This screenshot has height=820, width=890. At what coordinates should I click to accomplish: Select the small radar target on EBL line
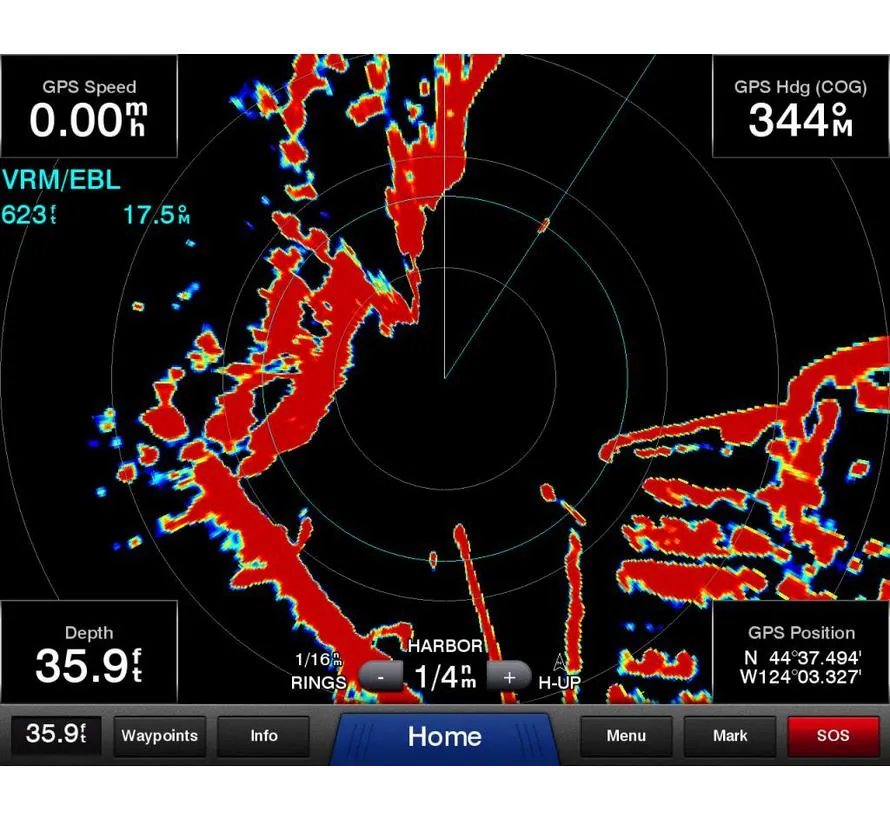coord(543,225)
